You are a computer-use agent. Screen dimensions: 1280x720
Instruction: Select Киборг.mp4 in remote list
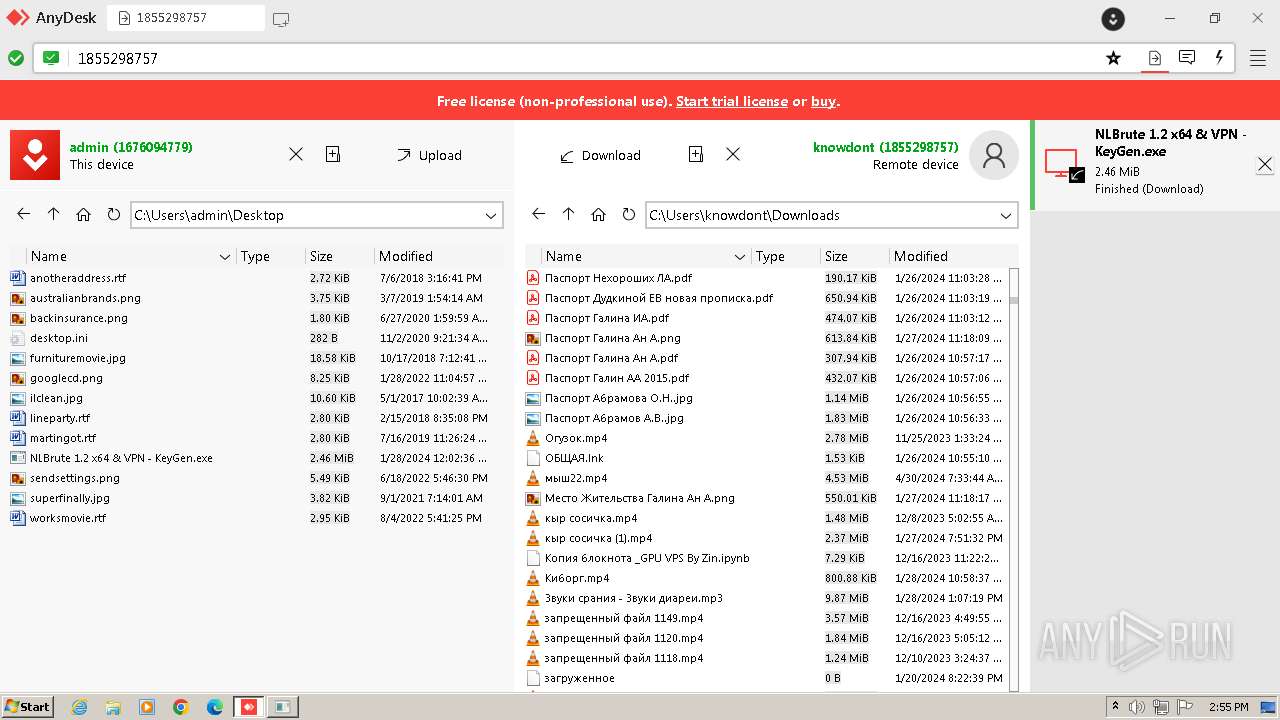tap(577, 578)
